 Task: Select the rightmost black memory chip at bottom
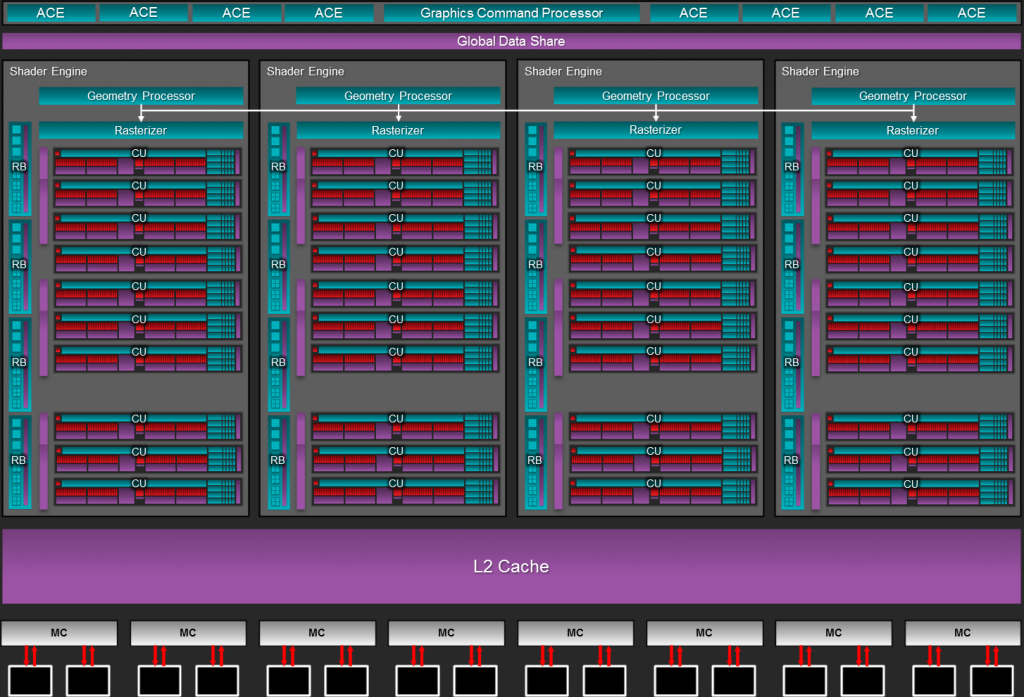991,681
